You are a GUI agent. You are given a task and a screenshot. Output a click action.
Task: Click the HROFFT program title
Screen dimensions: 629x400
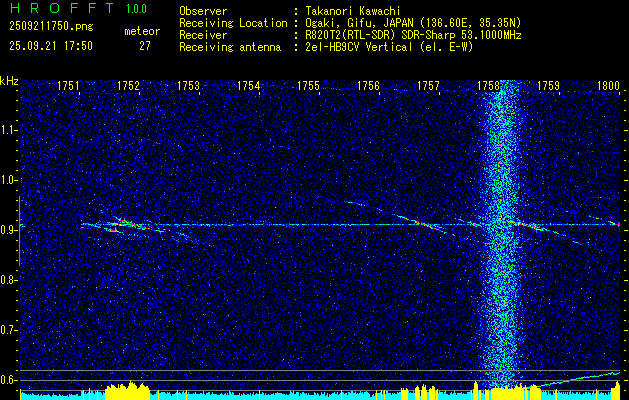pyautogui.click(x=62, y=8)
